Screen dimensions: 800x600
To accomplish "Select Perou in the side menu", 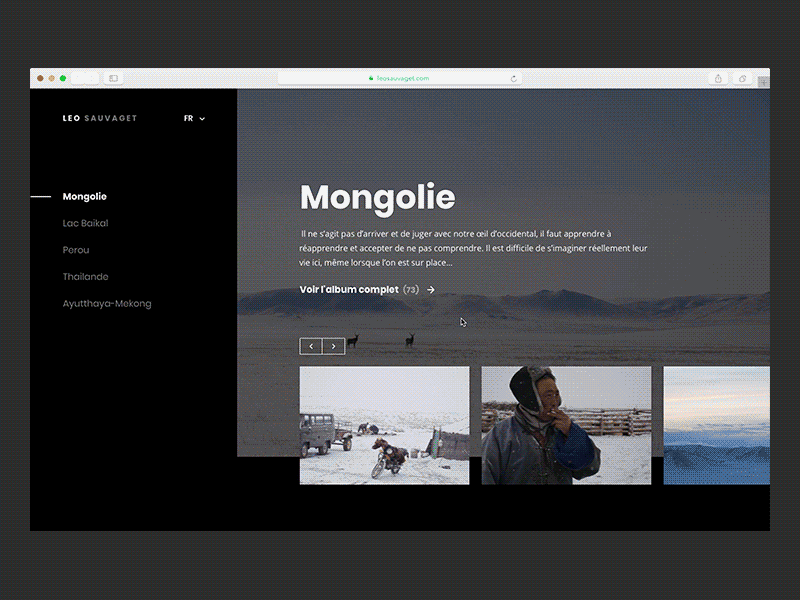I will coord(76,250).
